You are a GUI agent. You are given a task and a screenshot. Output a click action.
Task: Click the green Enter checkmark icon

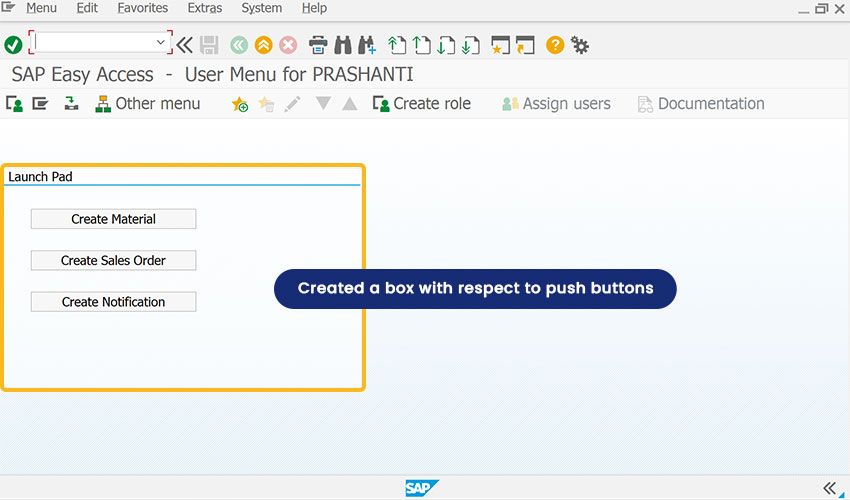pyautogui.click(x=13, y=45)
